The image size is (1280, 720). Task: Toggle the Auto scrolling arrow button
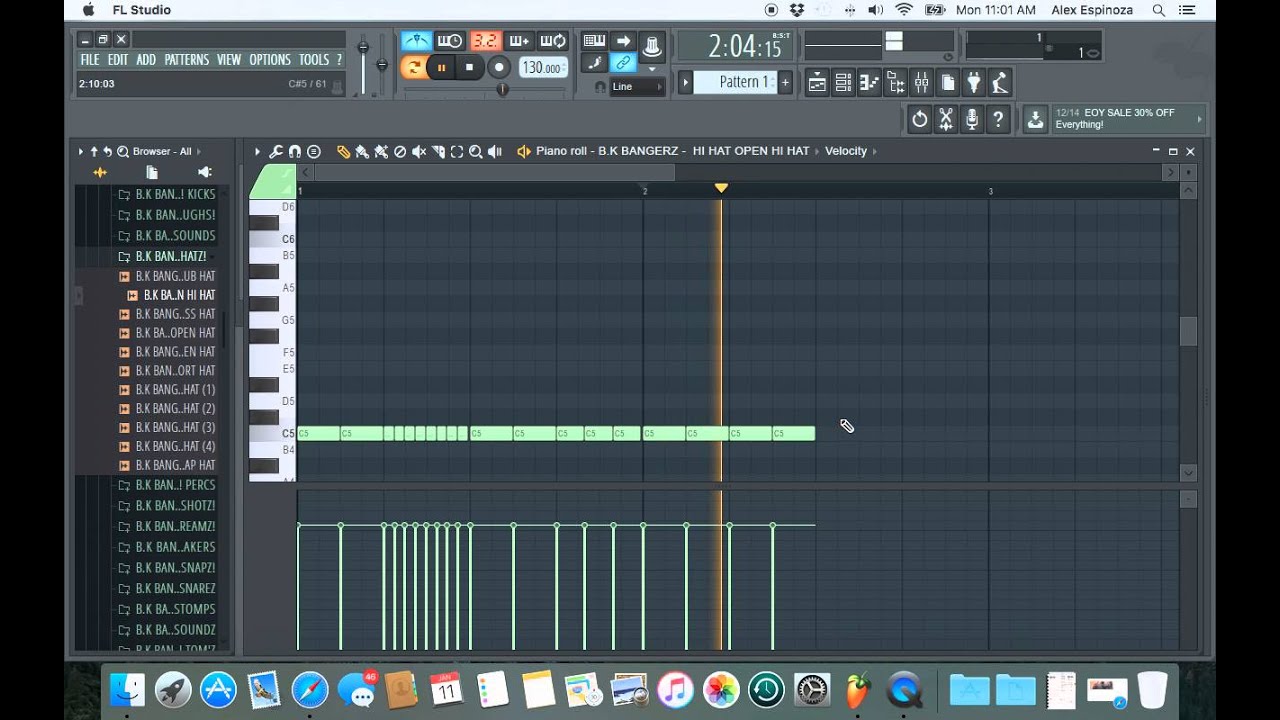[x=623, y=41]
